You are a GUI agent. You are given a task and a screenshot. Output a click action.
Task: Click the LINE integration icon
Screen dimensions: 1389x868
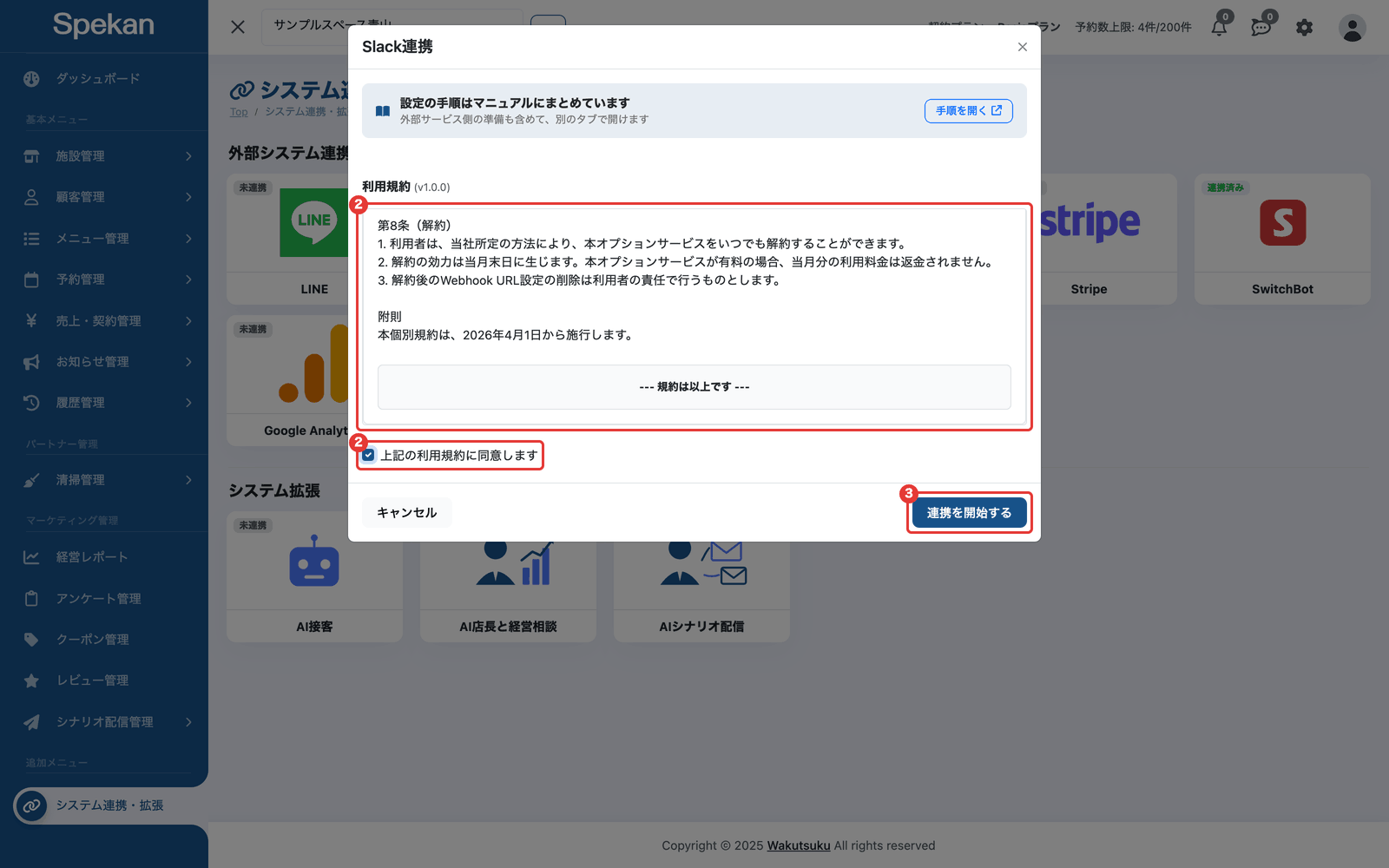(313, 222)
